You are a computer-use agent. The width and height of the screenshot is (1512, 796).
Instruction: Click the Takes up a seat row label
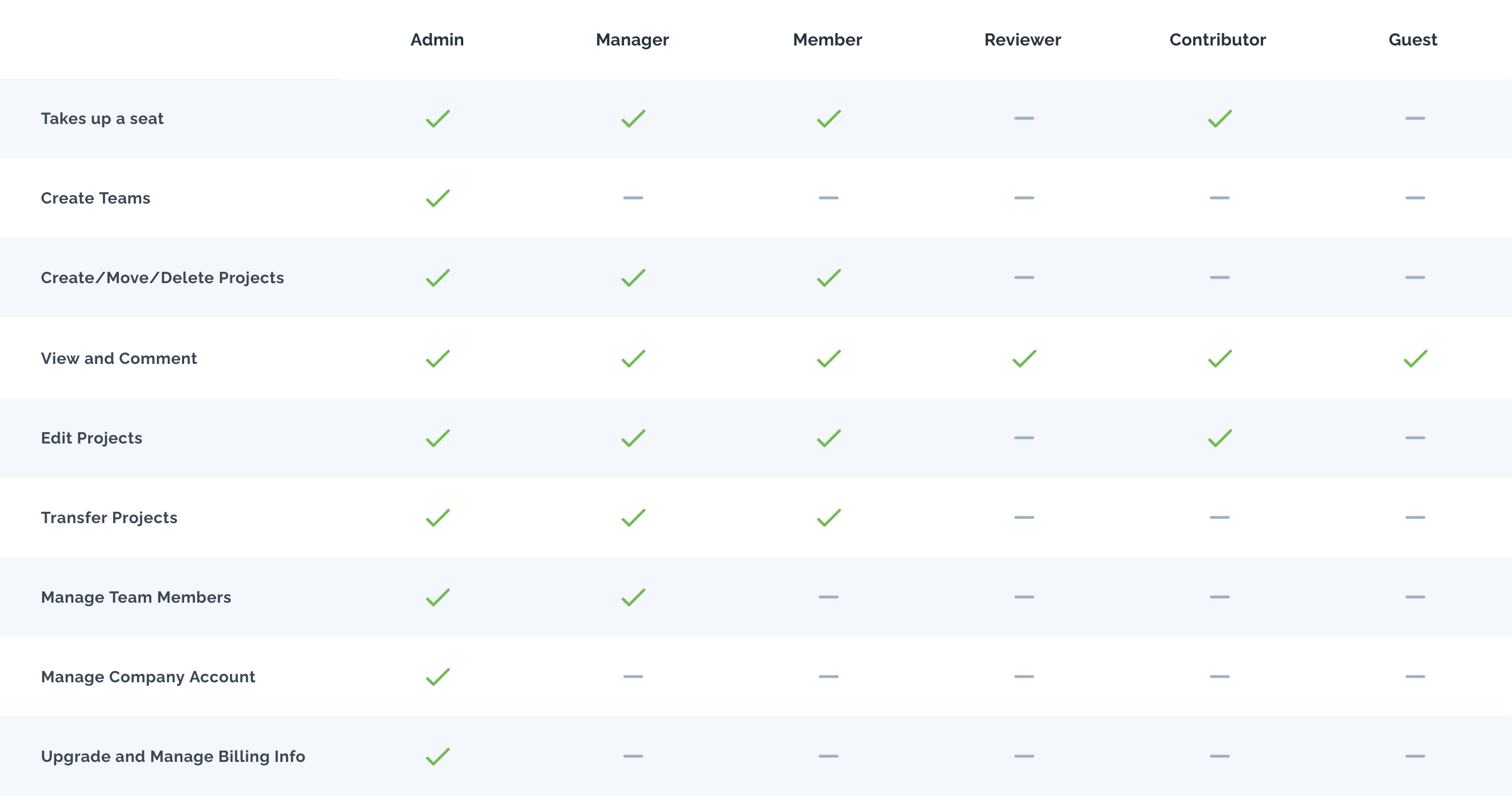coord(102,119)
